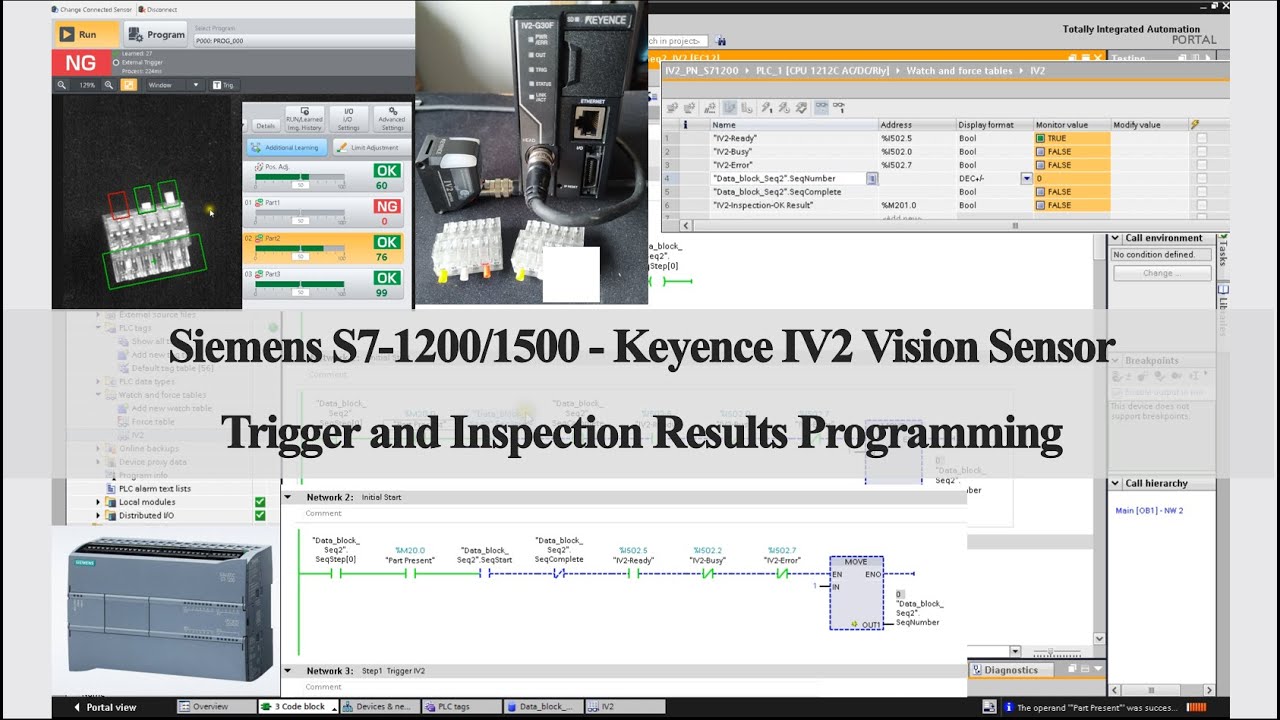Click the Part1 tool icon
The height and width of the screenshot is (720, 1280).
260,203
